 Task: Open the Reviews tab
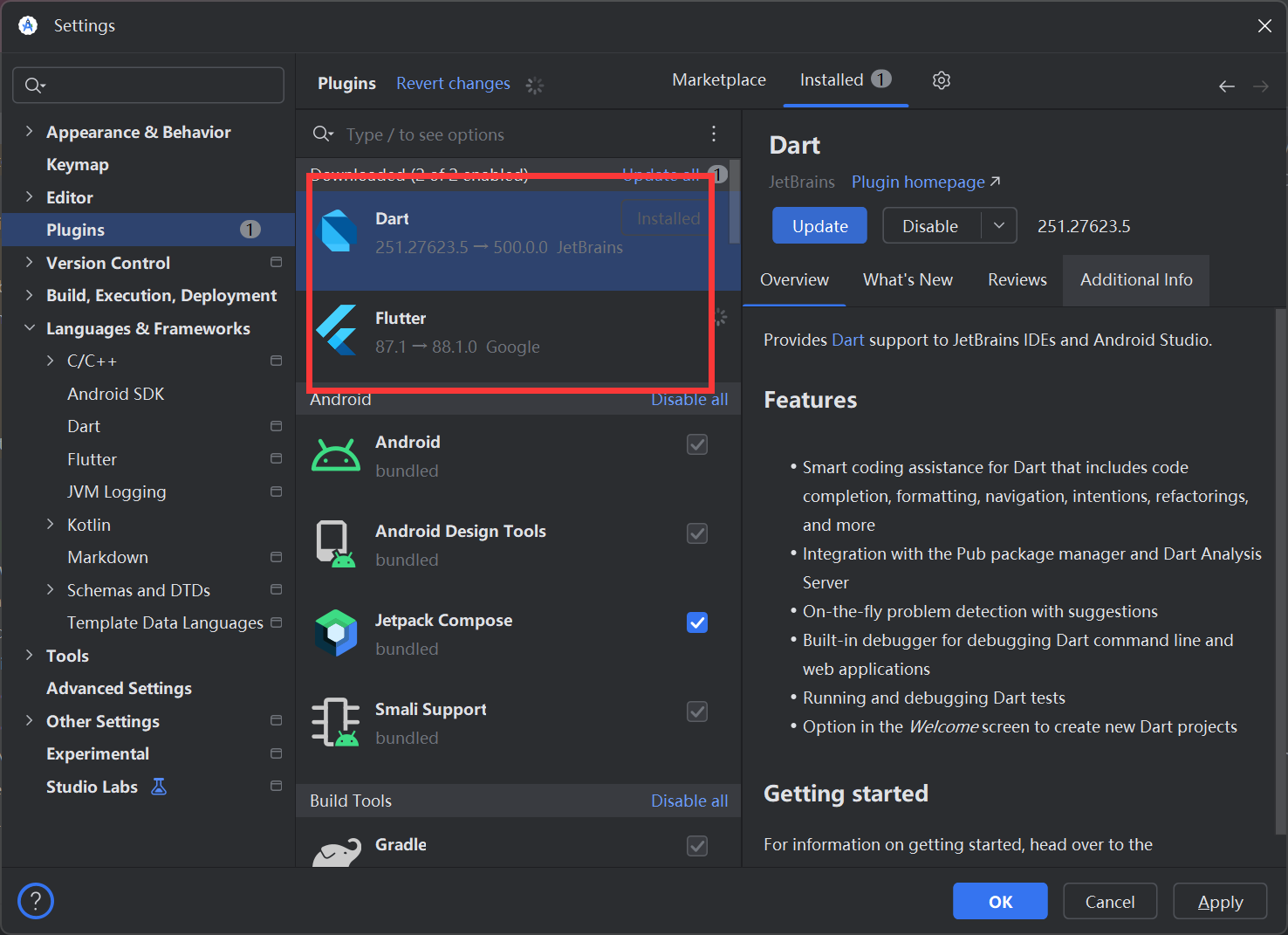pos(1017,280)
